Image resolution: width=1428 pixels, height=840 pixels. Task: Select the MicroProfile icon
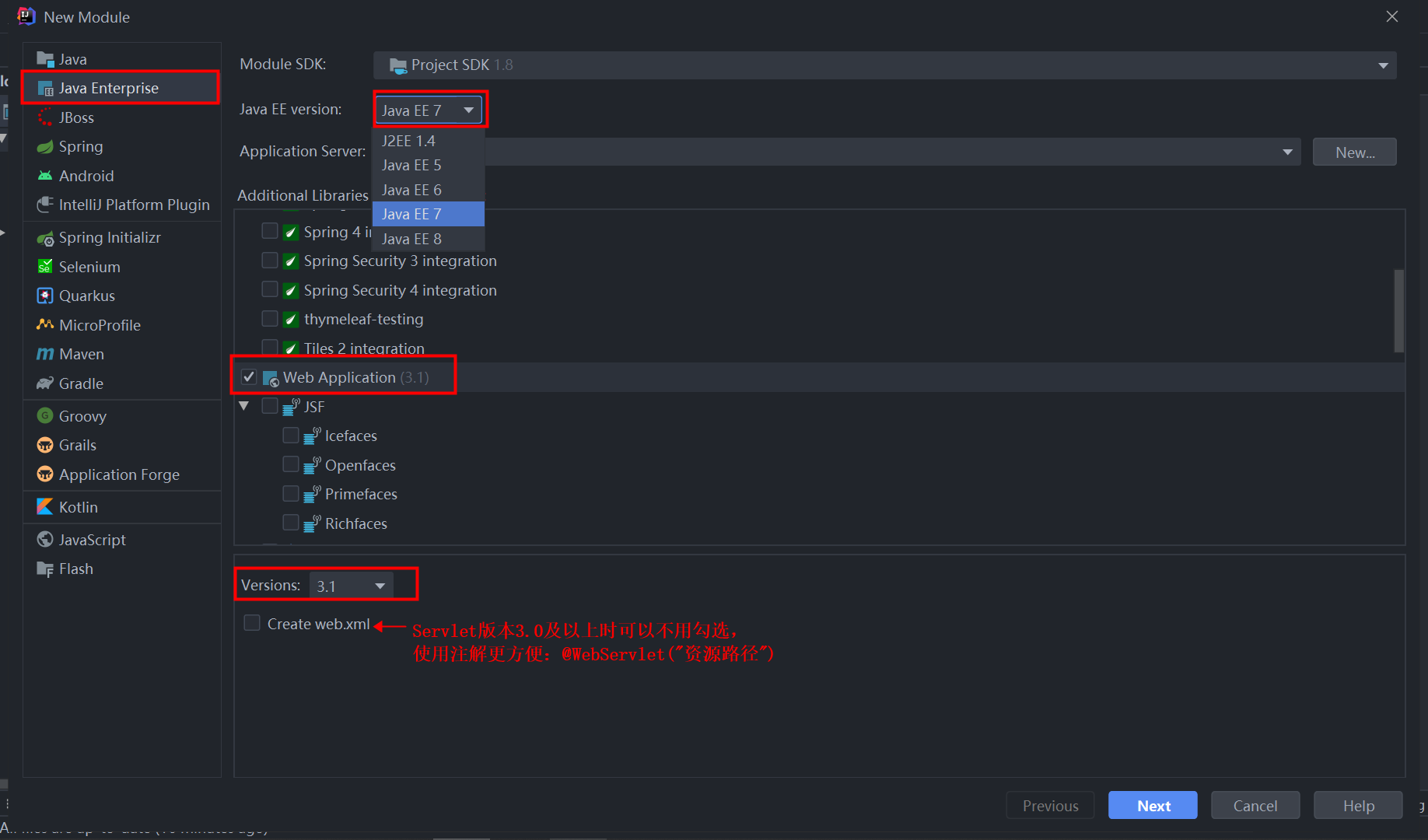tap(45, 325)
